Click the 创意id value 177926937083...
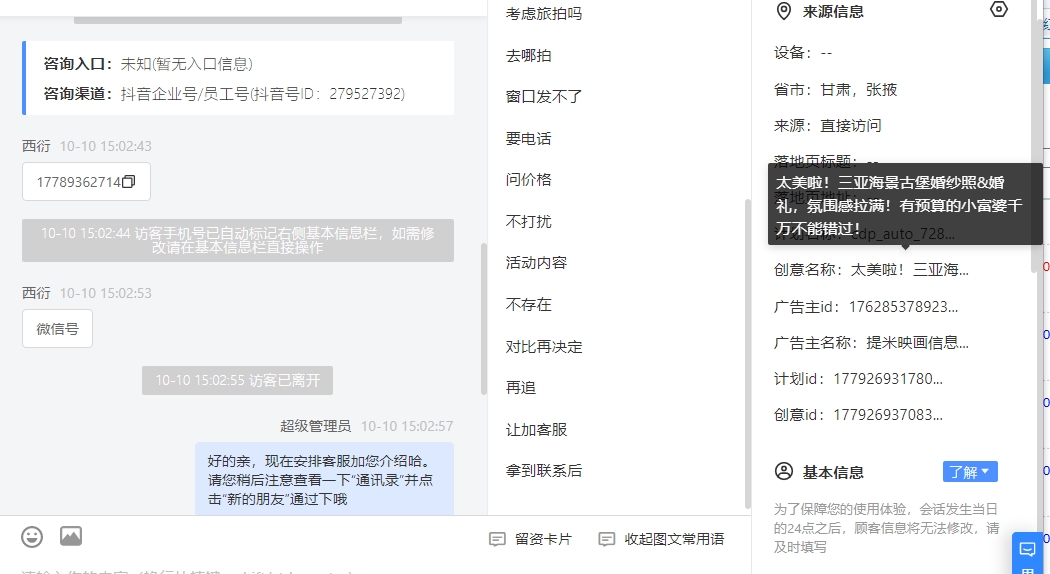Image resolution: width=1050 pixels, height=574 pixels. coord(888,415)
